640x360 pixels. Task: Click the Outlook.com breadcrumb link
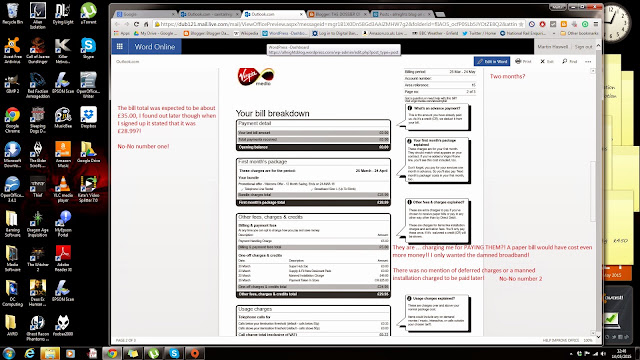pyautogui.click(x=127, y=62)
